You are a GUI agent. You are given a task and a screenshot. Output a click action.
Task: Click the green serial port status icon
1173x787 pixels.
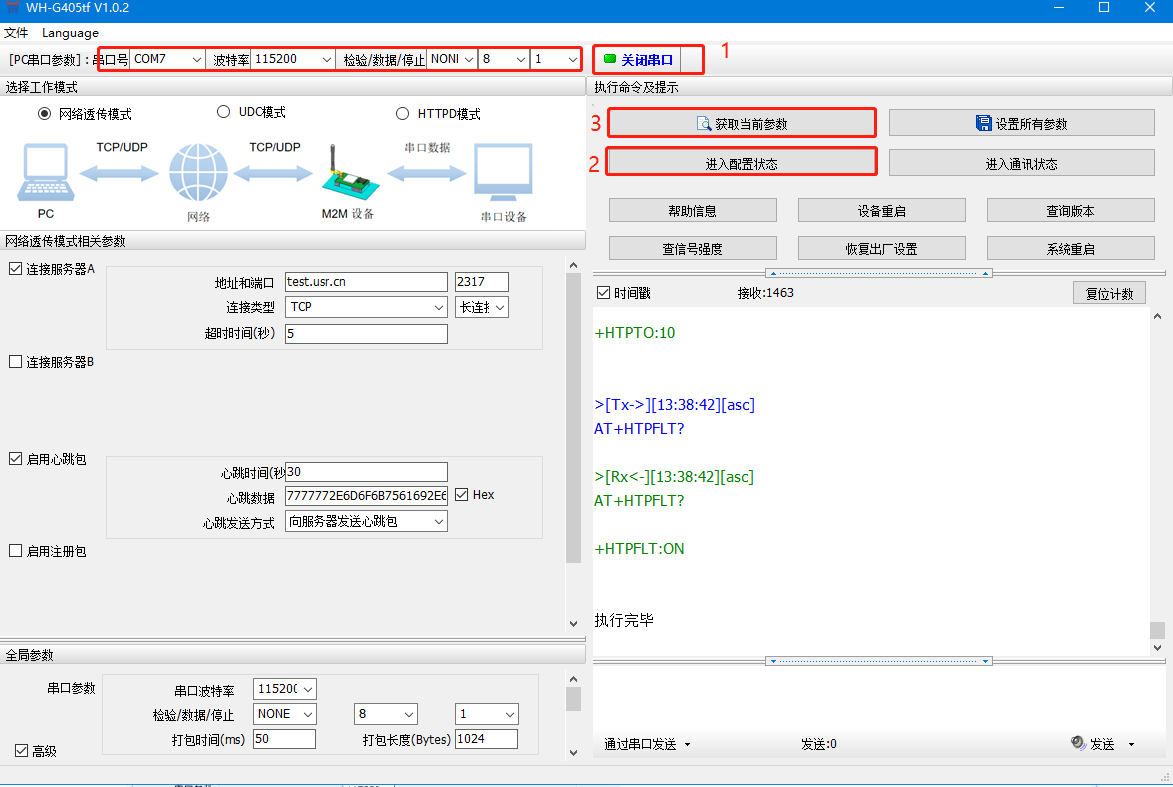[610, 60]
